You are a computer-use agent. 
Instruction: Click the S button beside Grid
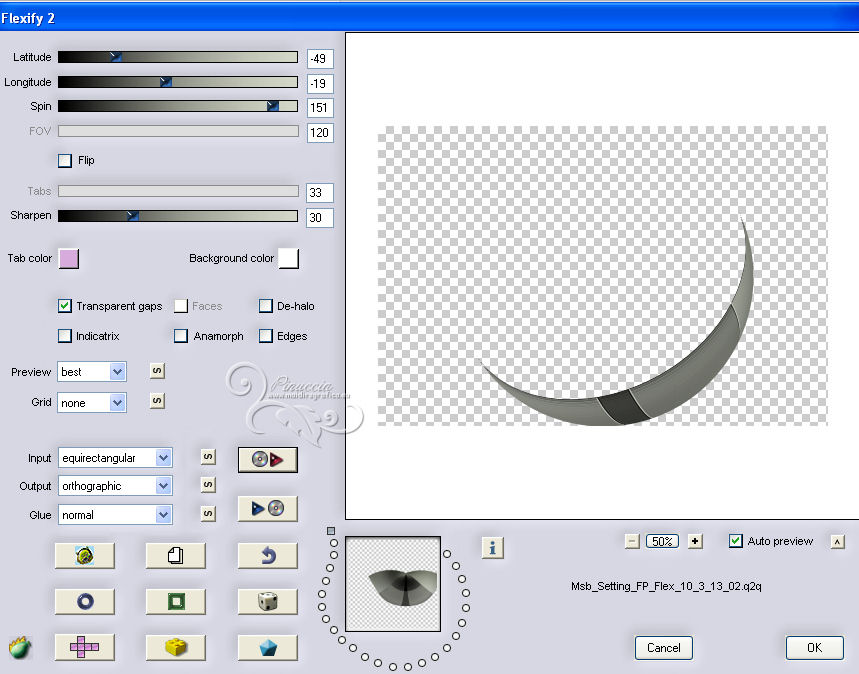[x=157, y=401]
